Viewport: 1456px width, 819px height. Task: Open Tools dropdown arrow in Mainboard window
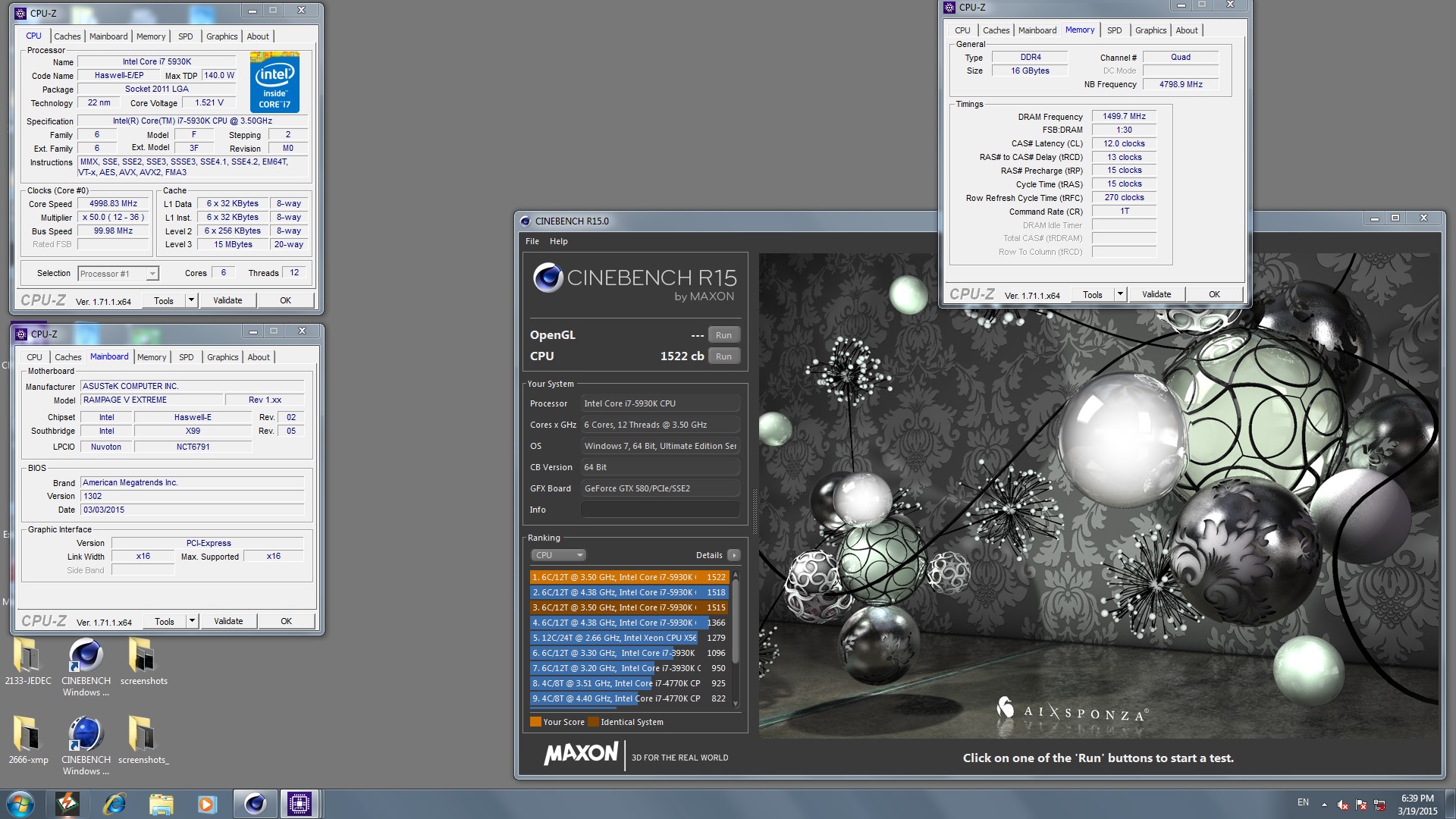point(192,621)
